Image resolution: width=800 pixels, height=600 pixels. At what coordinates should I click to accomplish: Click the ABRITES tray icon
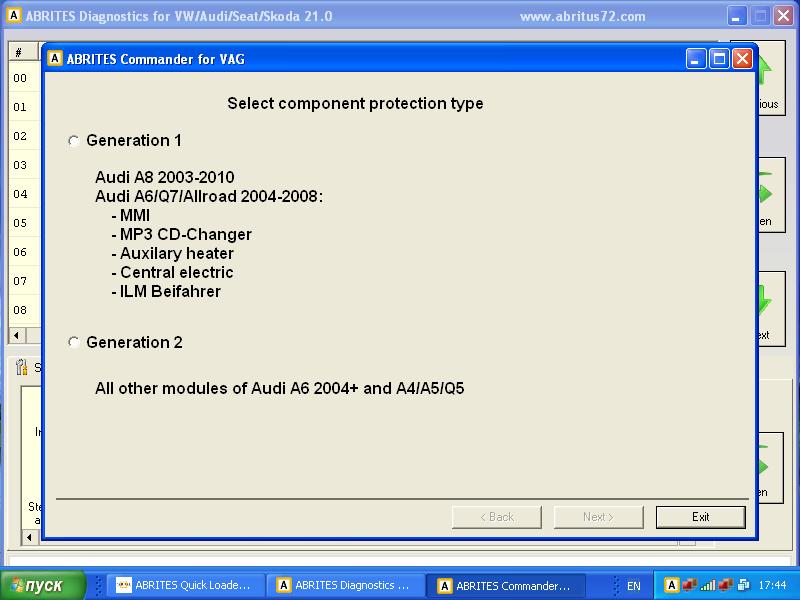pos(671,585)
